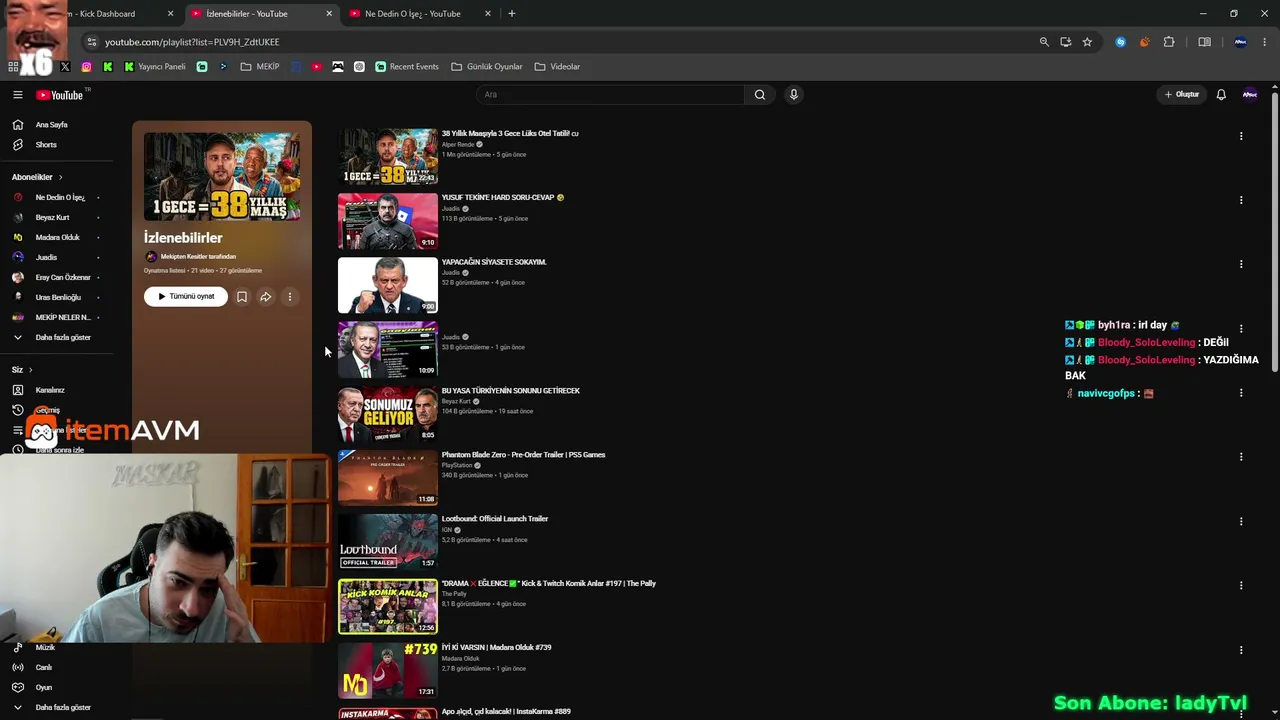Expand the Siz section chevron

pos(30,370)
